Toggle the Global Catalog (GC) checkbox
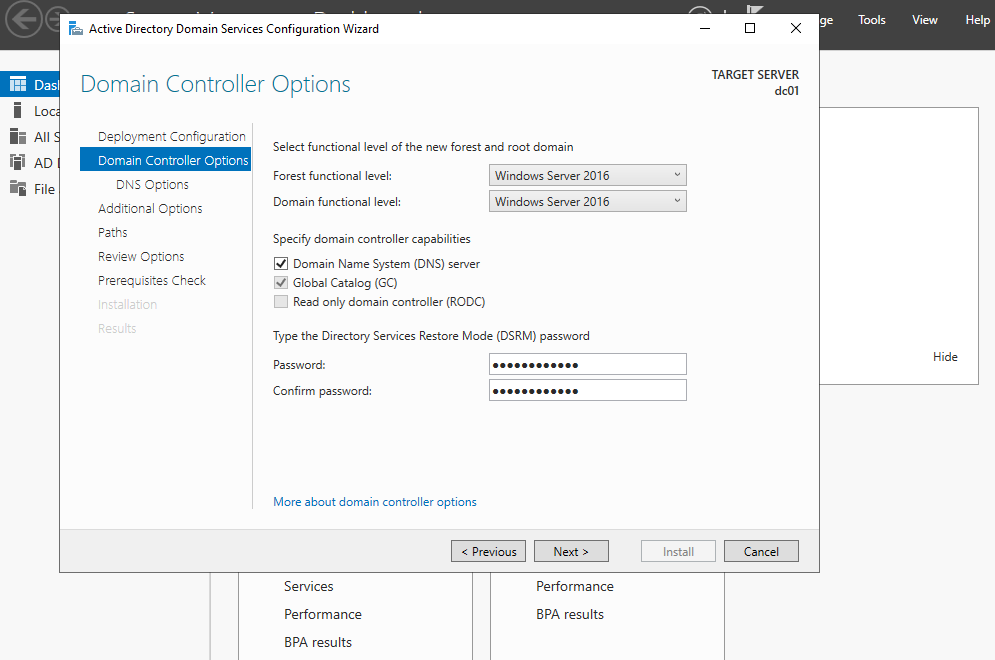Image resolution: width=995 pixels, height=660 pixels. pyautogui.click(x=280, y=282)
